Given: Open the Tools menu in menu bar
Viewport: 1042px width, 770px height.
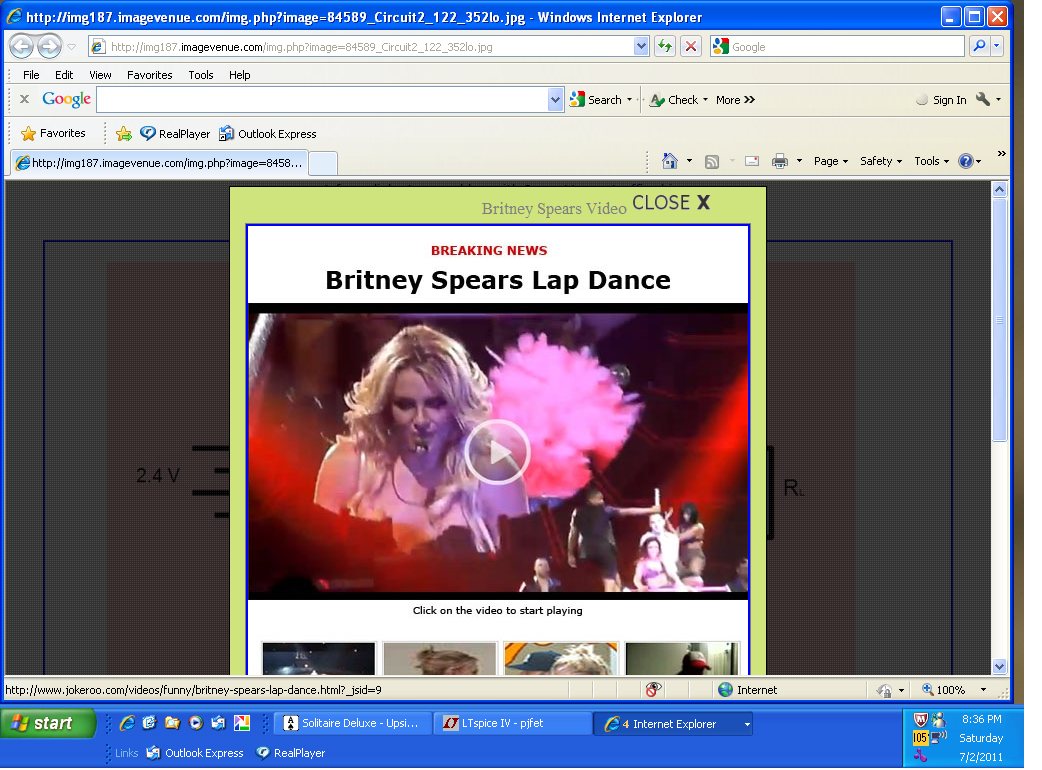Looking at the screenshot, I should 201,75.
